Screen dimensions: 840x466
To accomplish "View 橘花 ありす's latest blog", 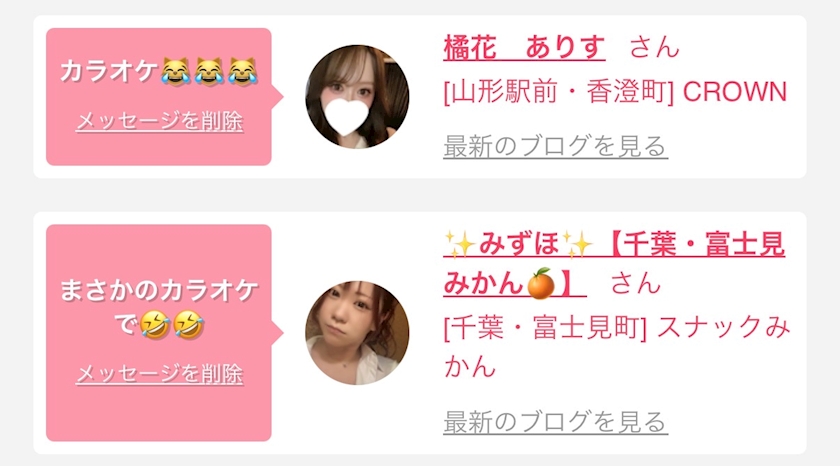I will click(555, 146).
